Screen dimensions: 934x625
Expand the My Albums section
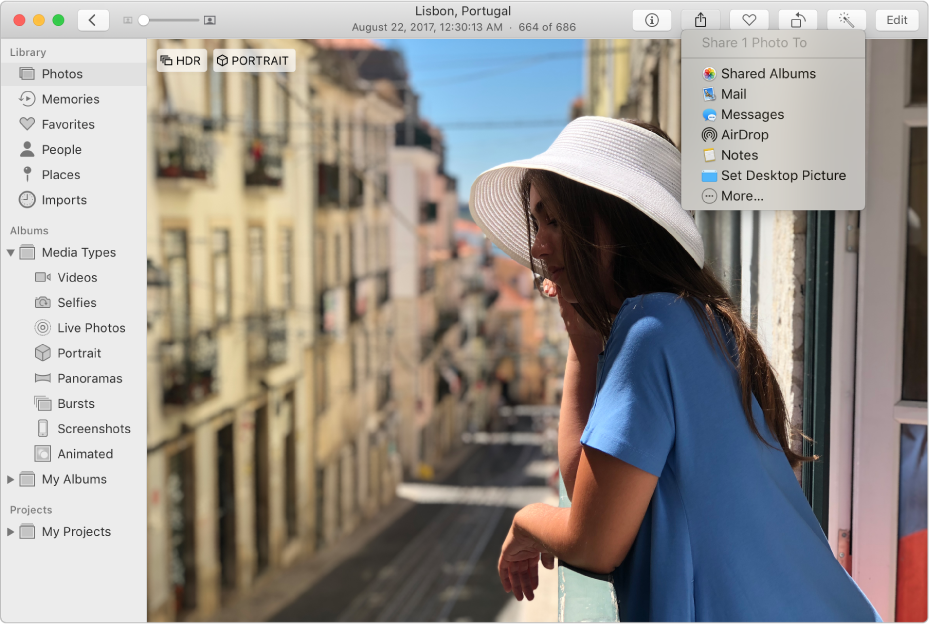(13, 479)
